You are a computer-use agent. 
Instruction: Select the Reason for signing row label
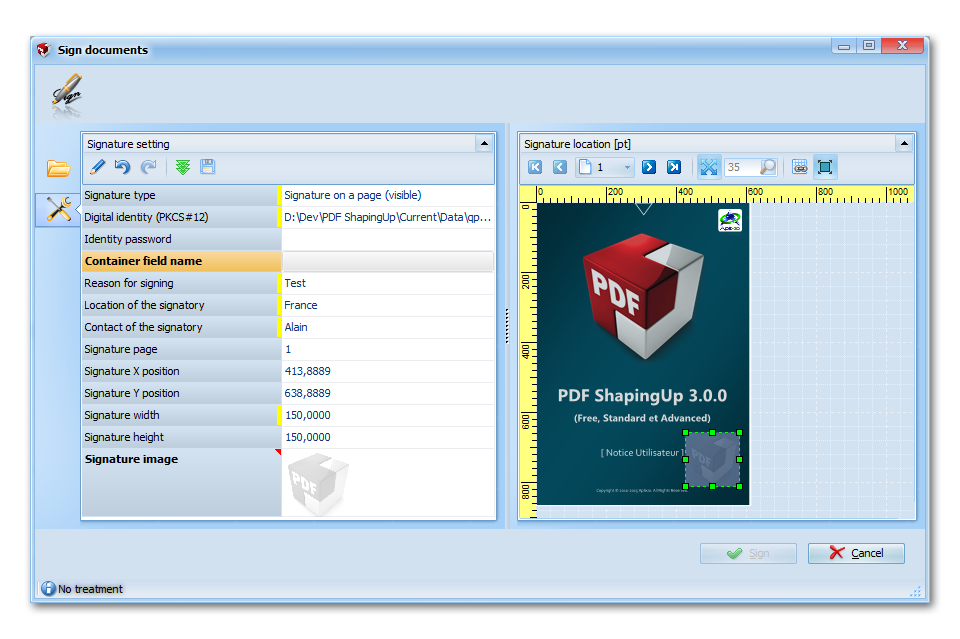point(181,283)
